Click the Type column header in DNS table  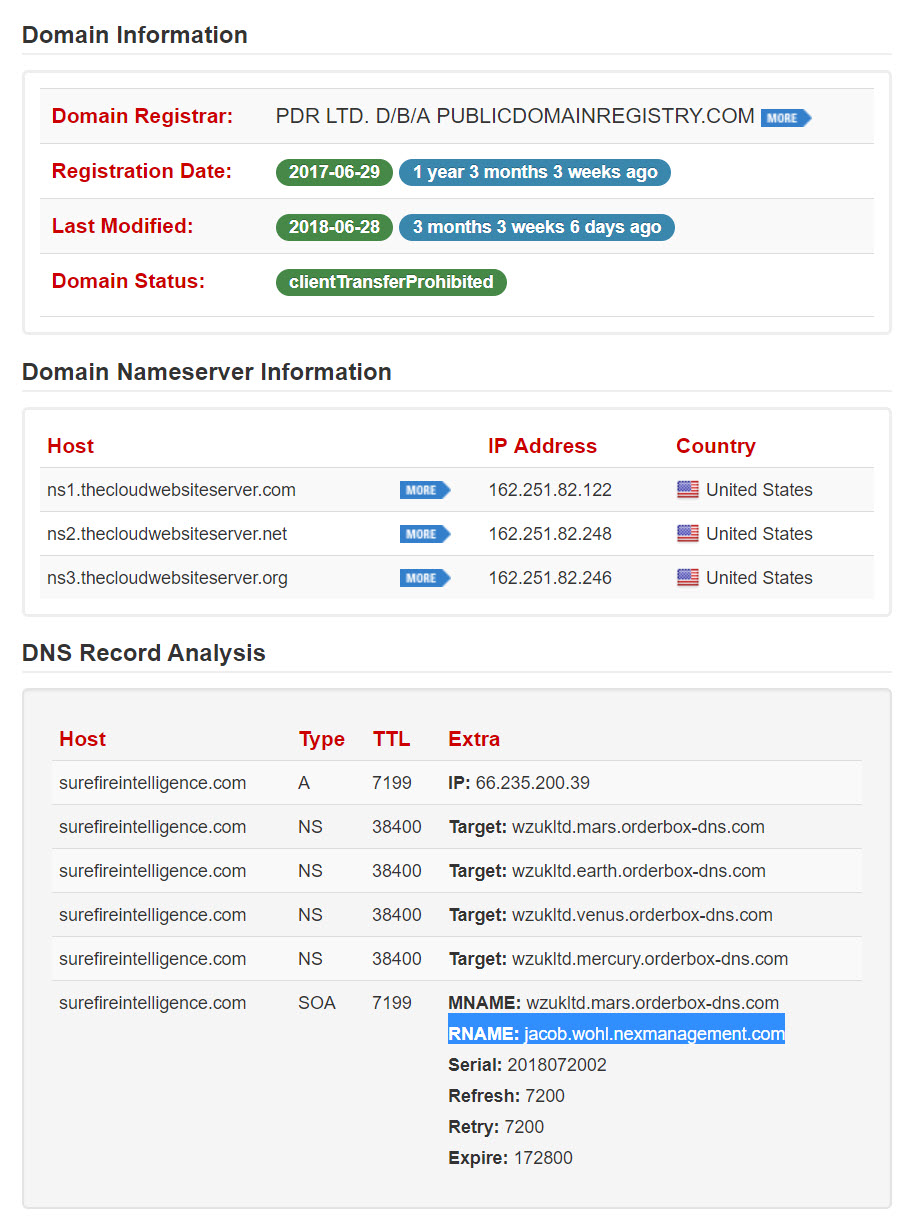tap(322, 739)
